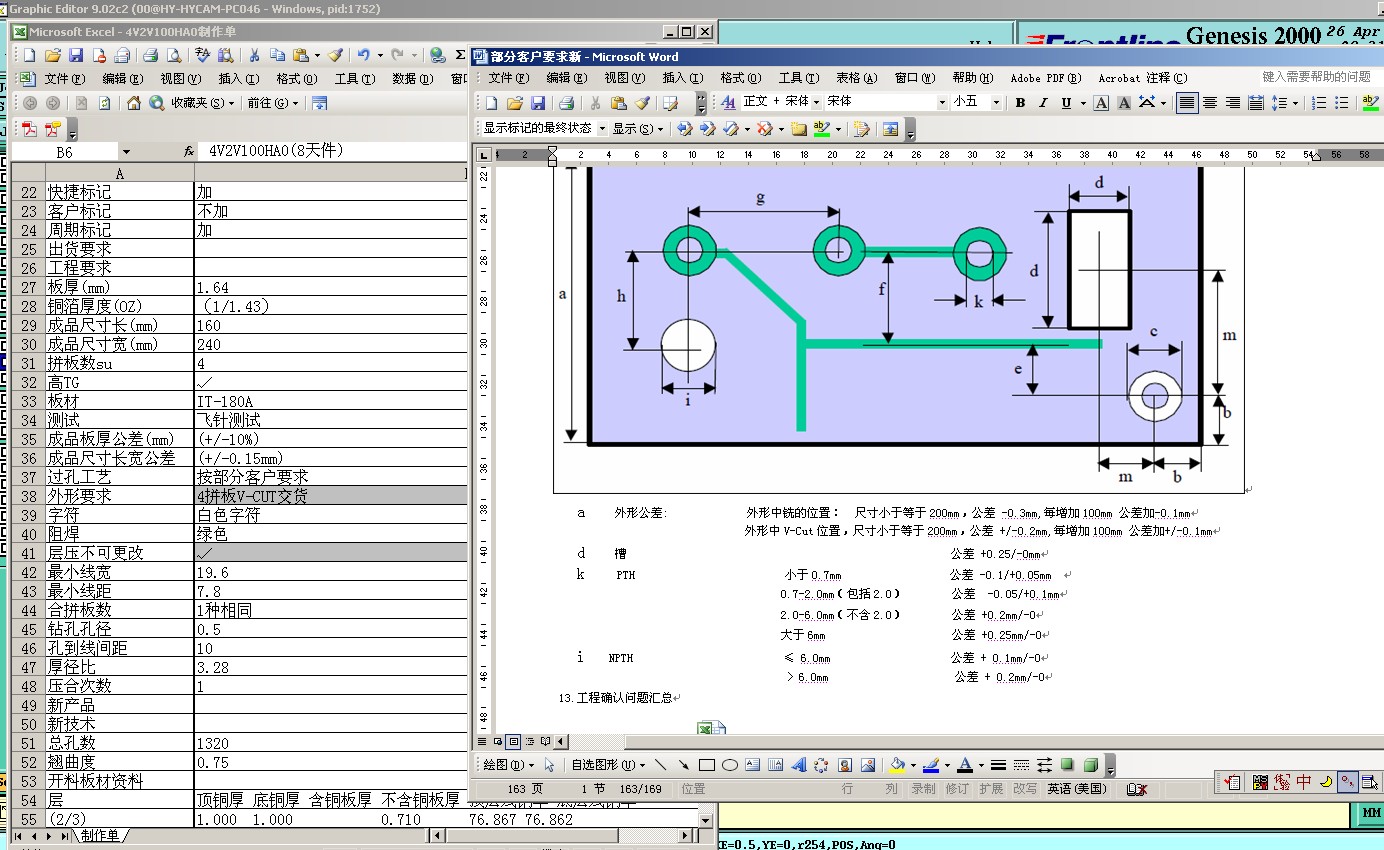This screenshot has height=850, width=1384.
Task: Toggle 修订 track changes in status bar
Action: point(957,789)
